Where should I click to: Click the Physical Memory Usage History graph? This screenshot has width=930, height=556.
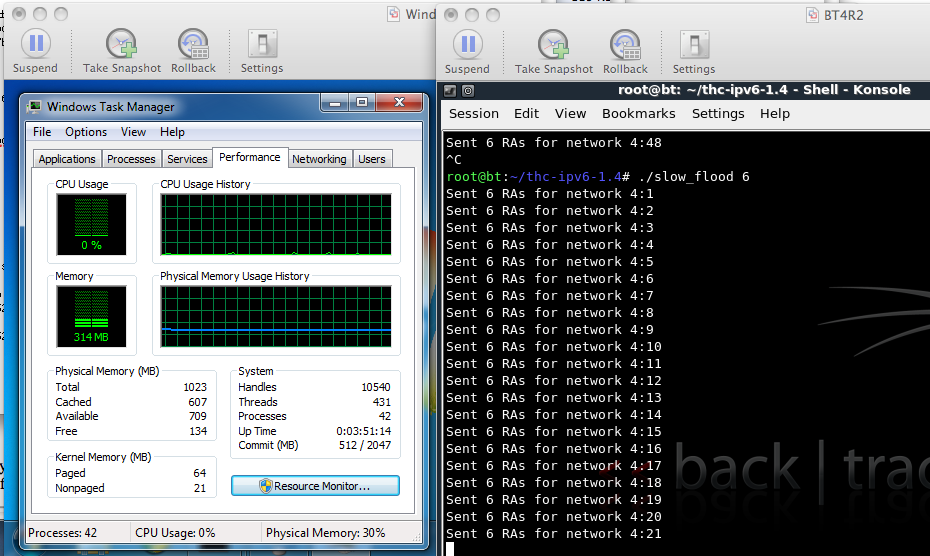tap(276, 316)
